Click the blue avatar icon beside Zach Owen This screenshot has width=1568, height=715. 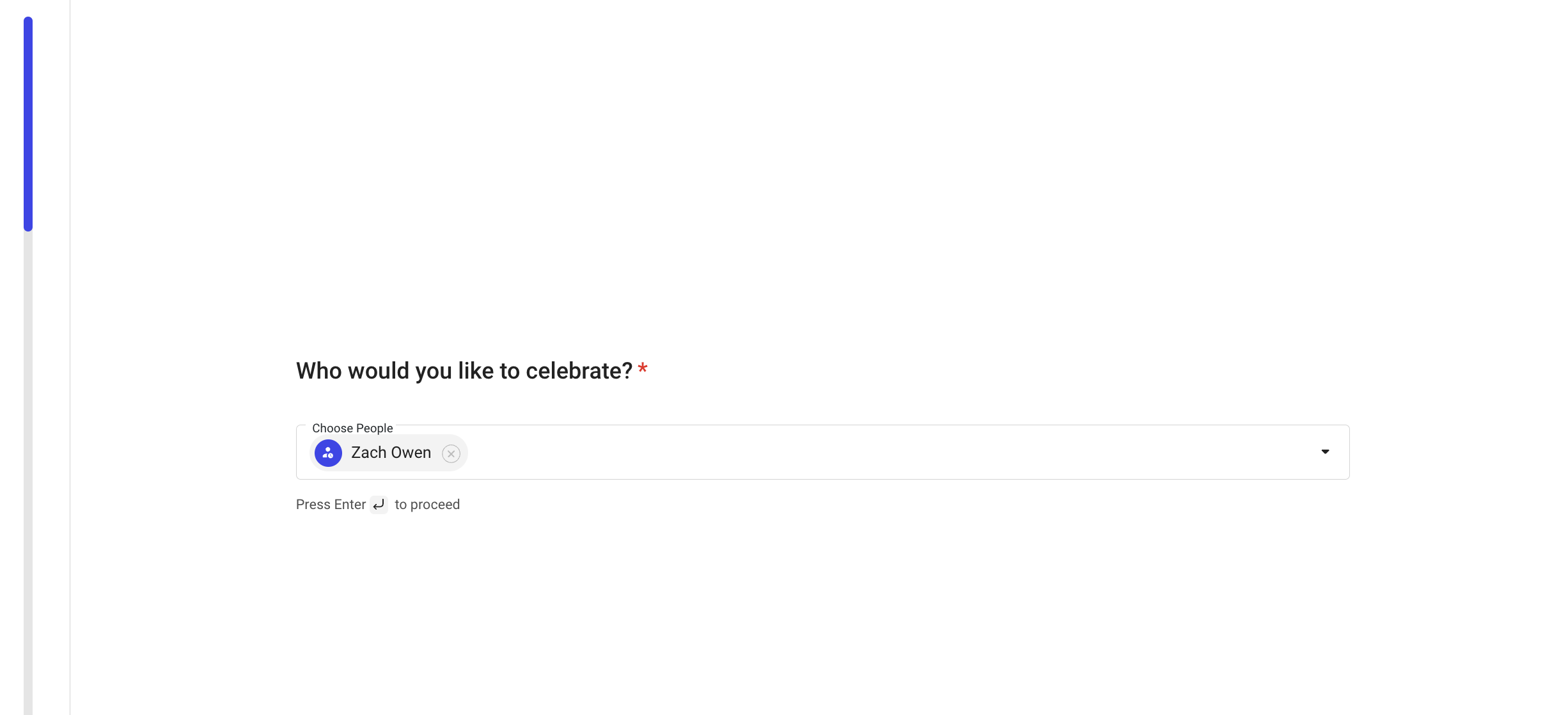click(328, 453)
